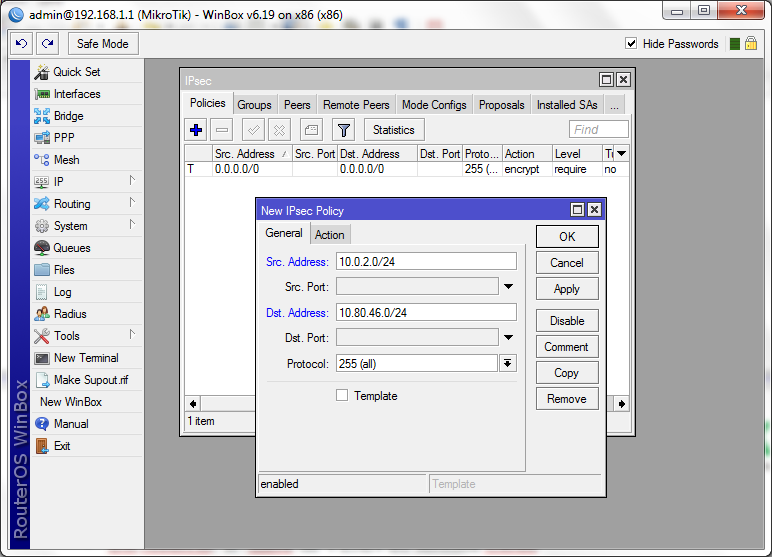Select the 0.0.0.0/0 template policy row
772x557 pixels.
[x=407, y=169]
